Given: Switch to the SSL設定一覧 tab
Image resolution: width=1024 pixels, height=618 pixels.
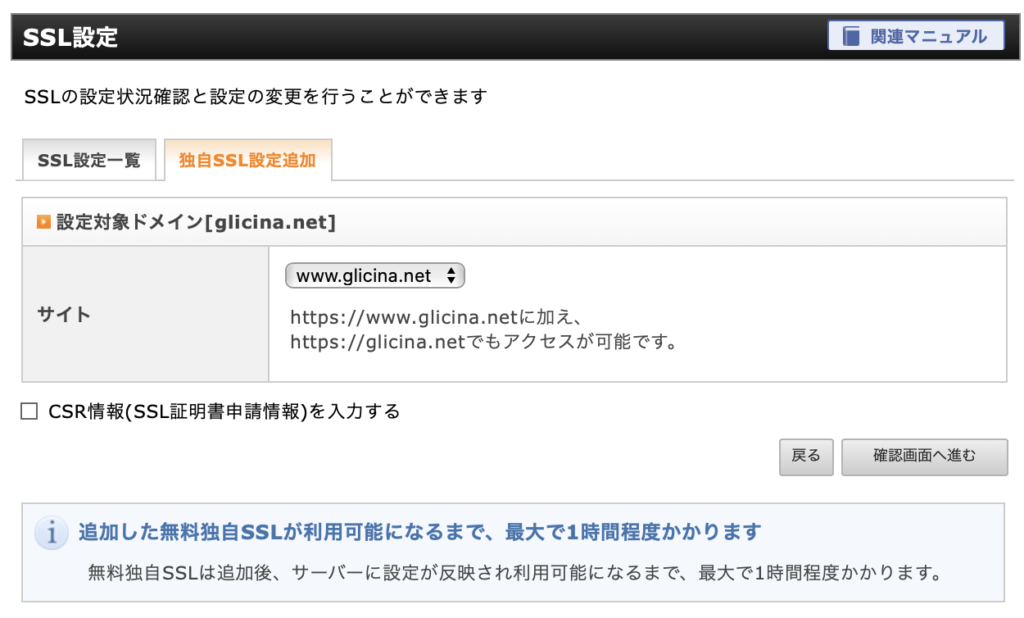Looking at the screenshot, I should (89, 160).
